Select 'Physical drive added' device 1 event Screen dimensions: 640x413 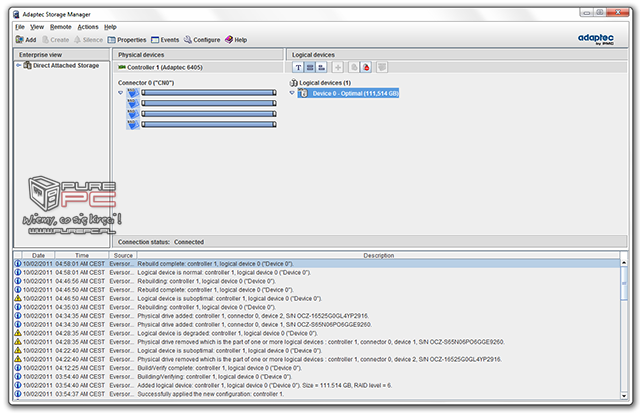point(317,324)
